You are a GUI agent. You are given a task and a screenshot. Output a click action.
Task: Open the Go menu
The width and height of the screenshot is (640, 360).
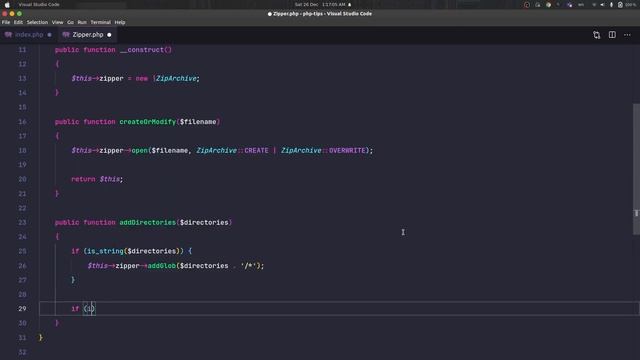pyautogui.click(x=70, y=22)
